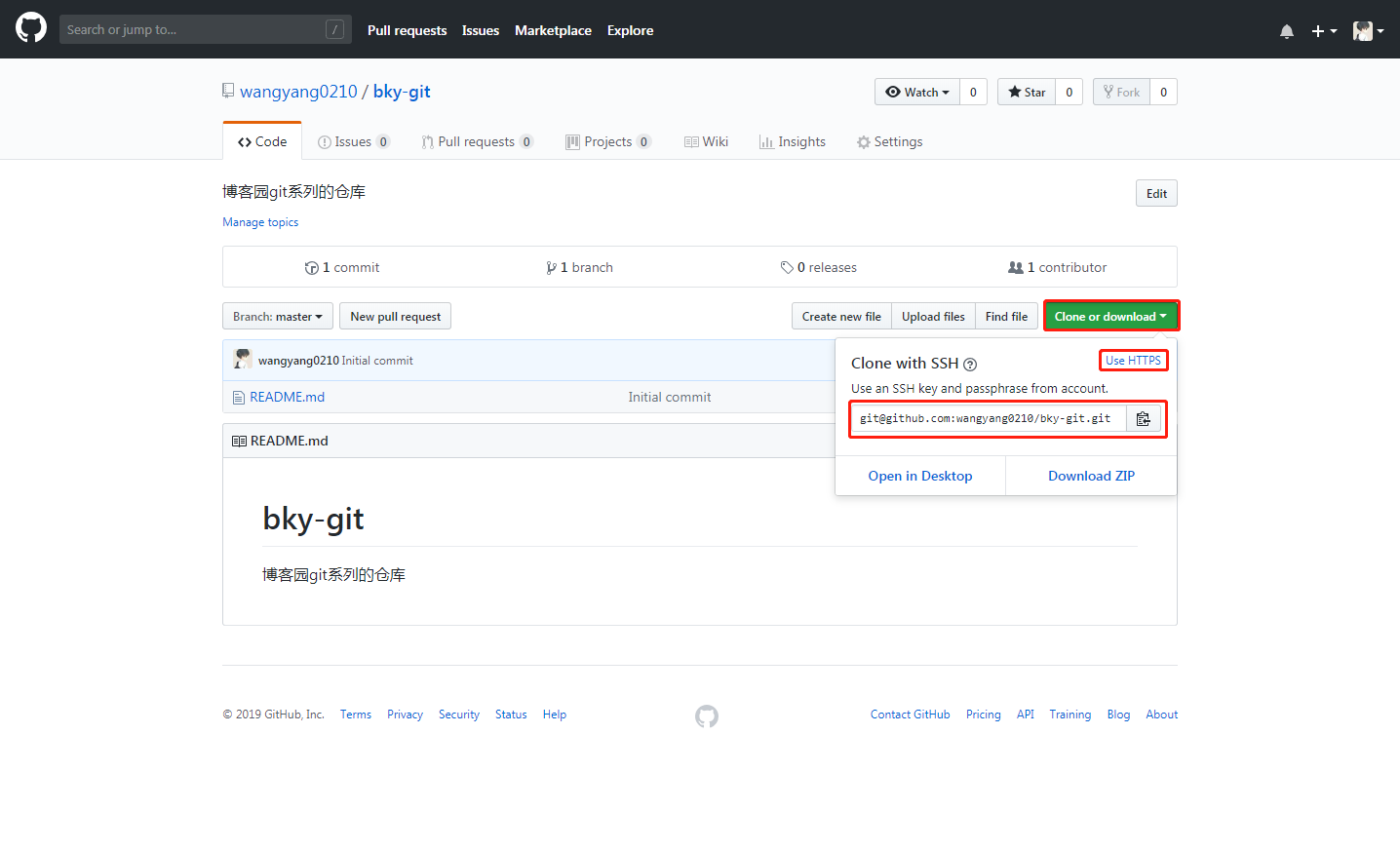Image resolution: width=1400 pixels, height=850 pixels.
Task: Open the About footer link
Action: coord(1162,715)
